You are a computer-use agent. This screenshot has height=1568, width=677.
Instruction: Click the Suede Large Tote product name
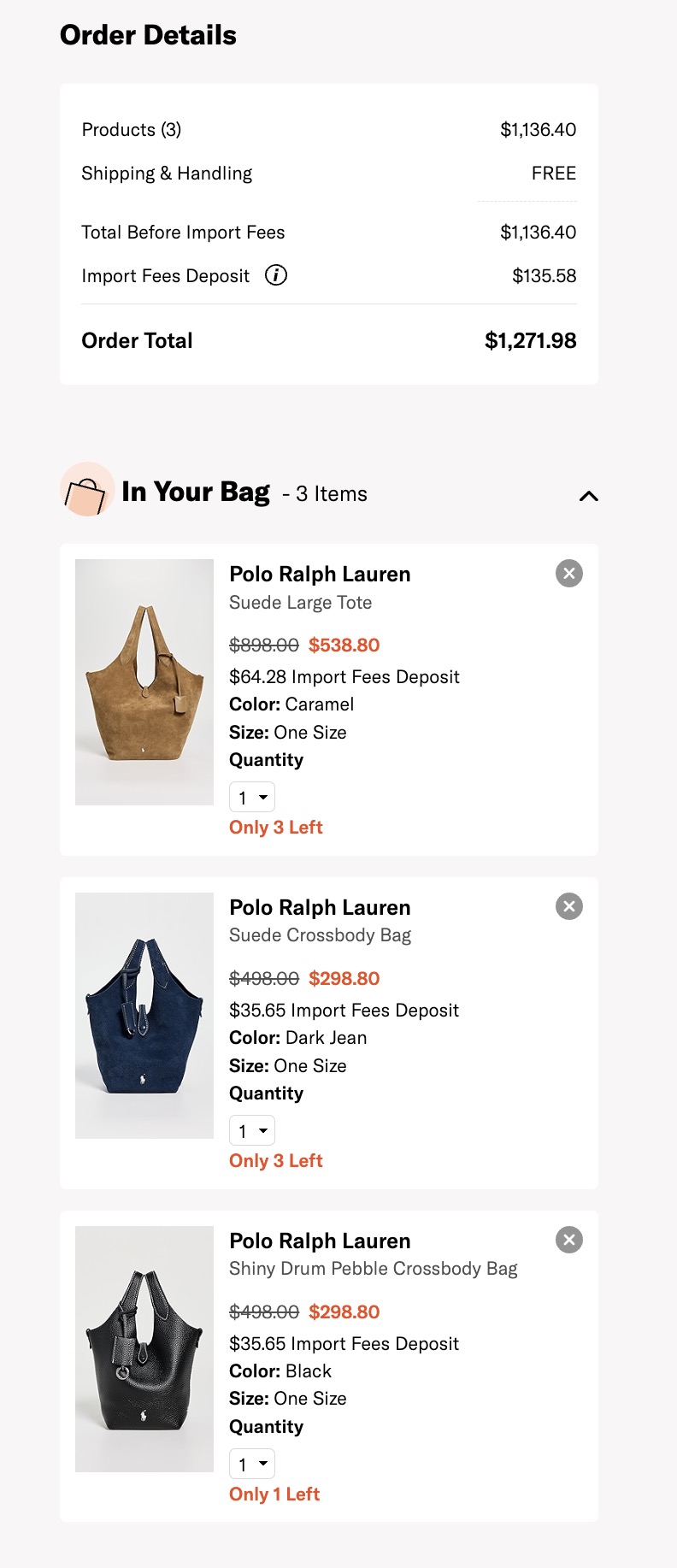point(300,603)
